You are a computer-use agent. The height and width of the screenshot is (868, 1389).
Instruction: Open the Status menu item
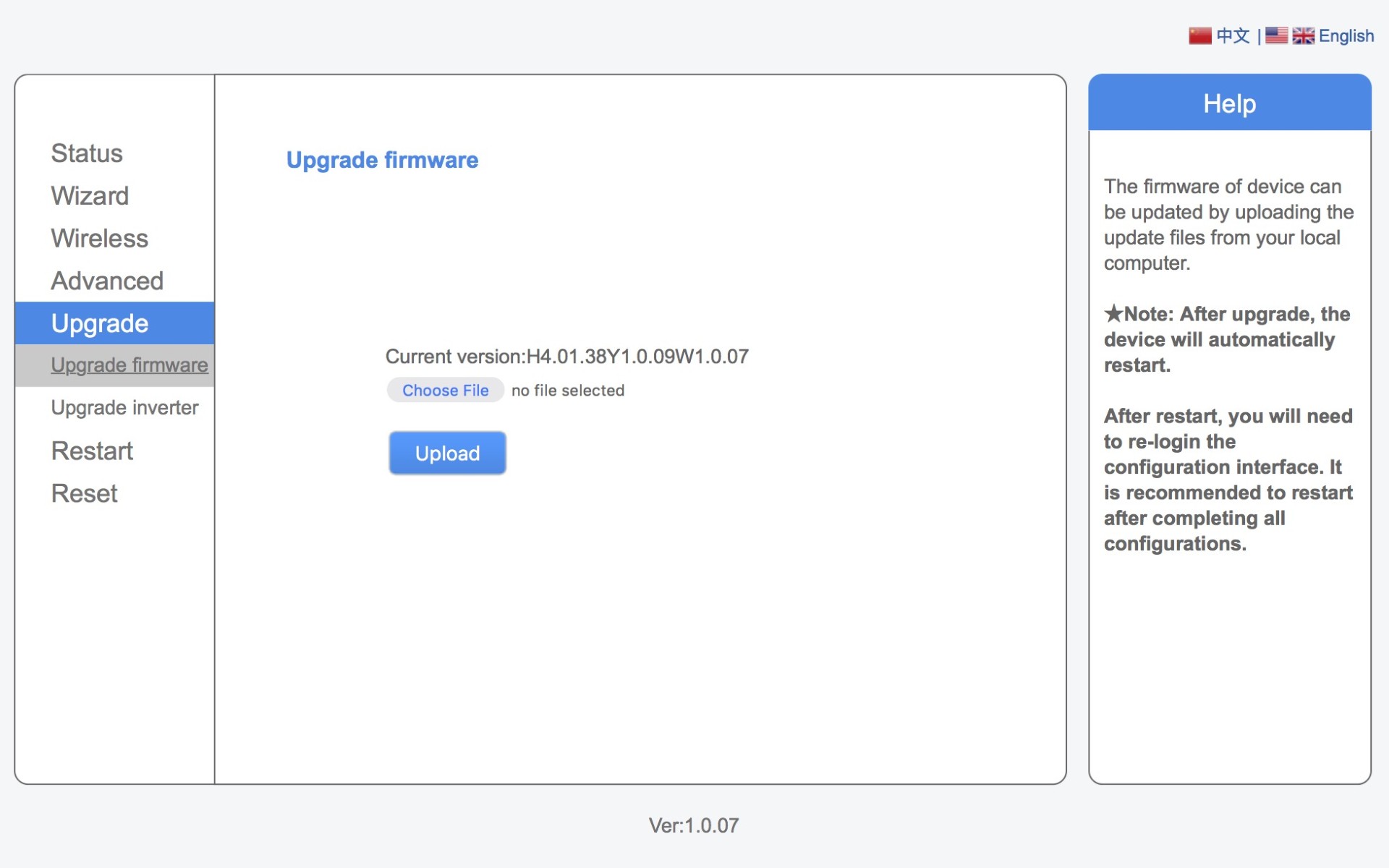point(87,153)
